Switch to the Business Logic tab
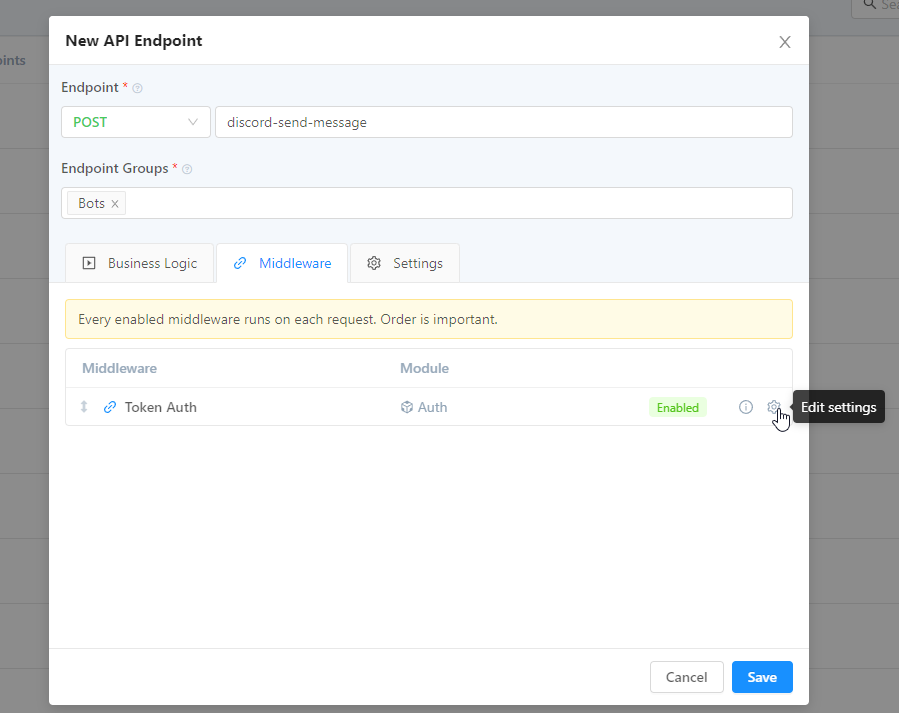 pos(139,263)
